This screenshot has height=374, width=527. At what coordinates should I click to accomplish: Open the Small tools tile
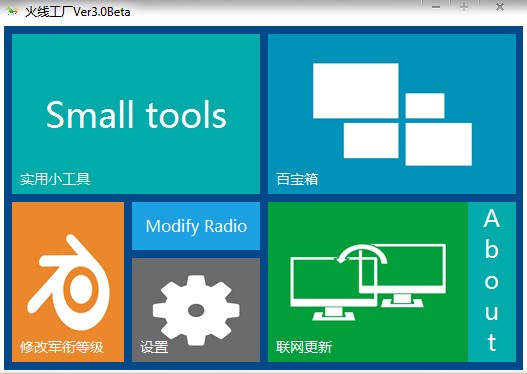136,114
